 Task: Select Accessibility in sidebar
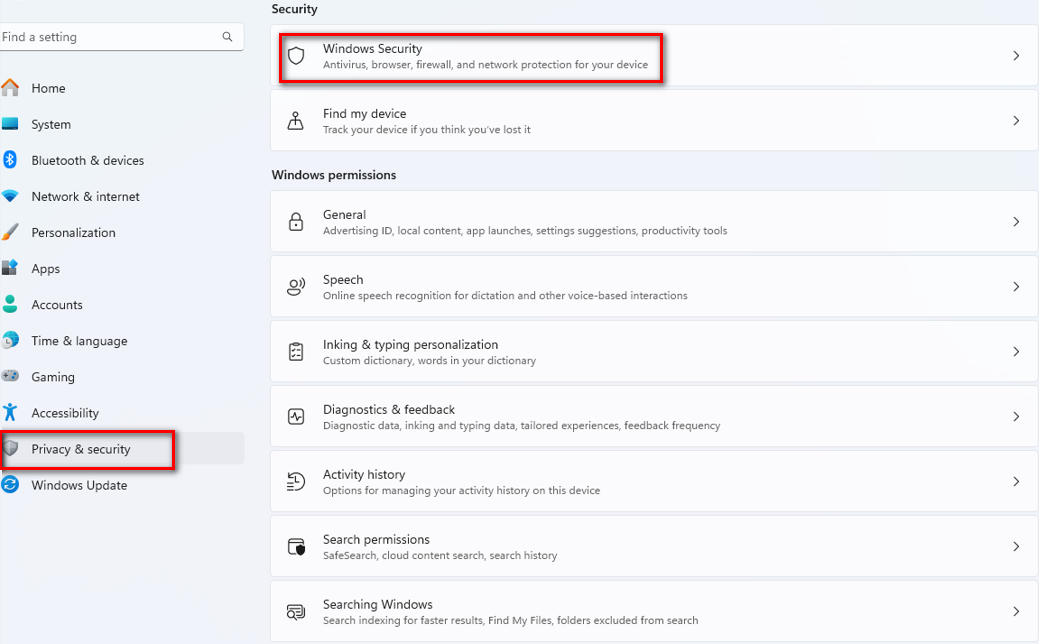(x=122, y=413)
